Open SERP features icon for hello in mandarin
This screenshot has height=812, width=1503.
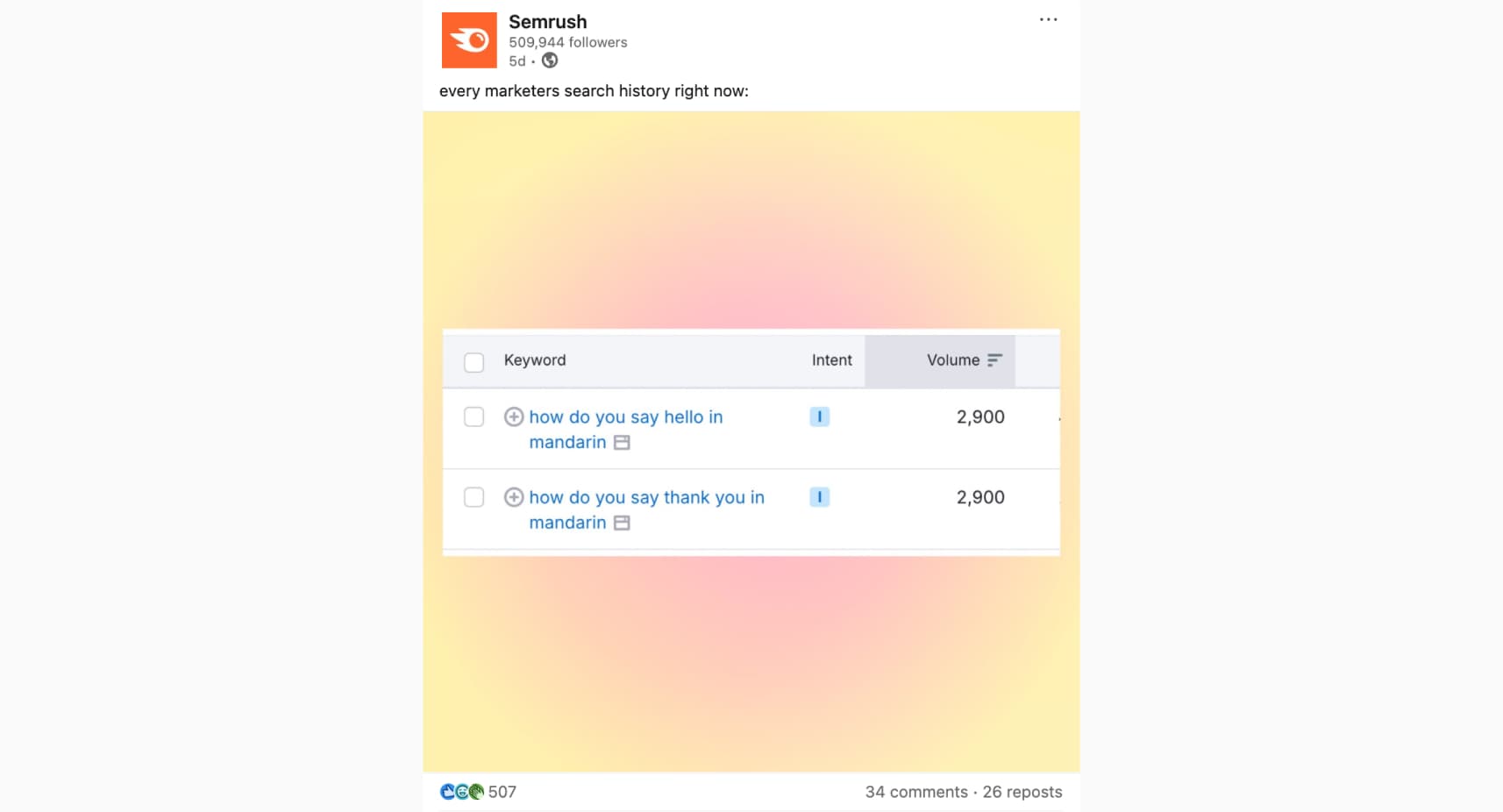[x=622, y=443]
